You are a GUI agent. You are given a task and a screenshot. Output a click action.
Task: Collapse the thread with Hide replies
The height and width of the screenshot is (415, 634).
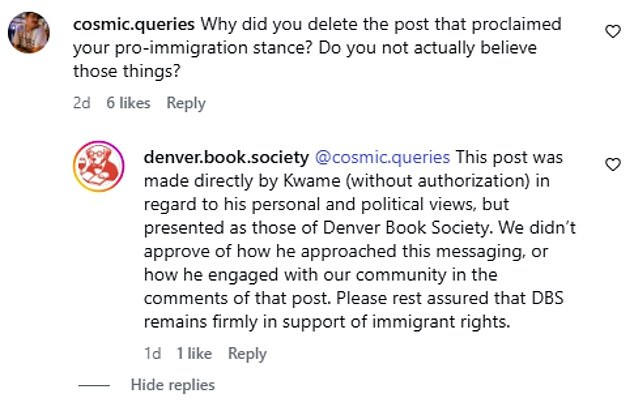tap(172, 385)
